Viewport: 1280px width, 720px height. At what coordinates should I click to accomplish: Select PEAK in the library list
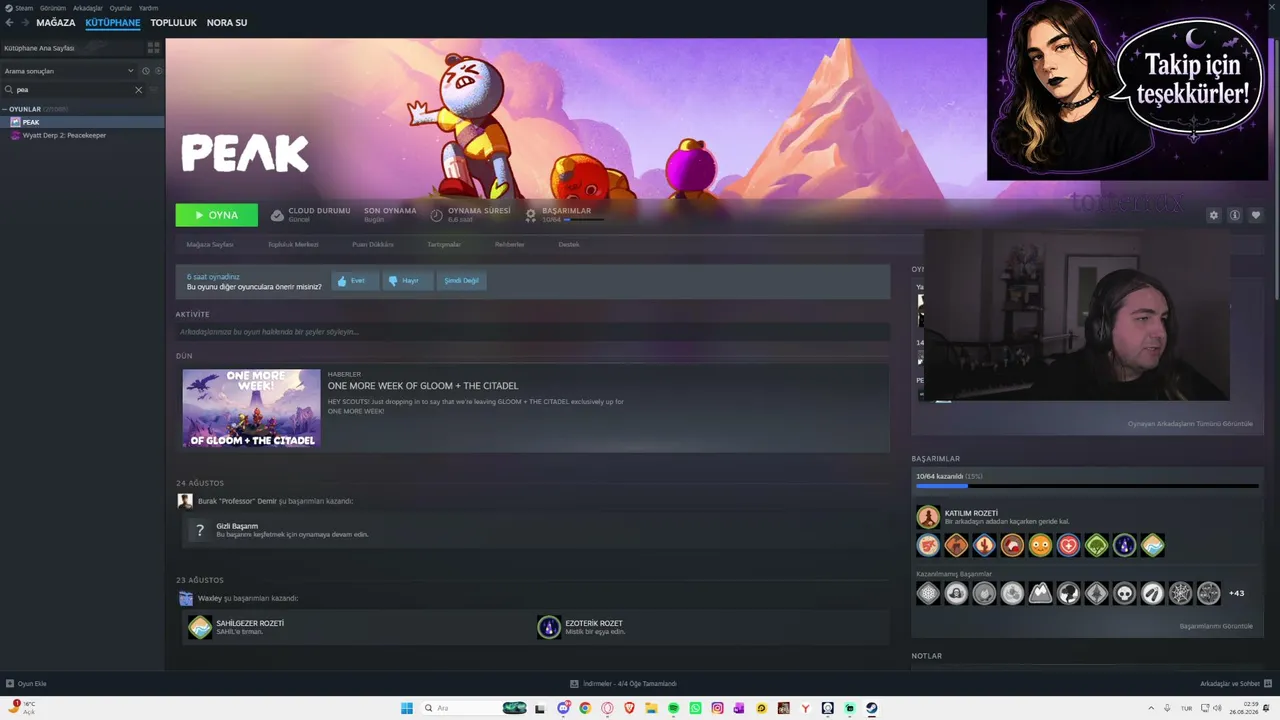[x=82, y=122]
